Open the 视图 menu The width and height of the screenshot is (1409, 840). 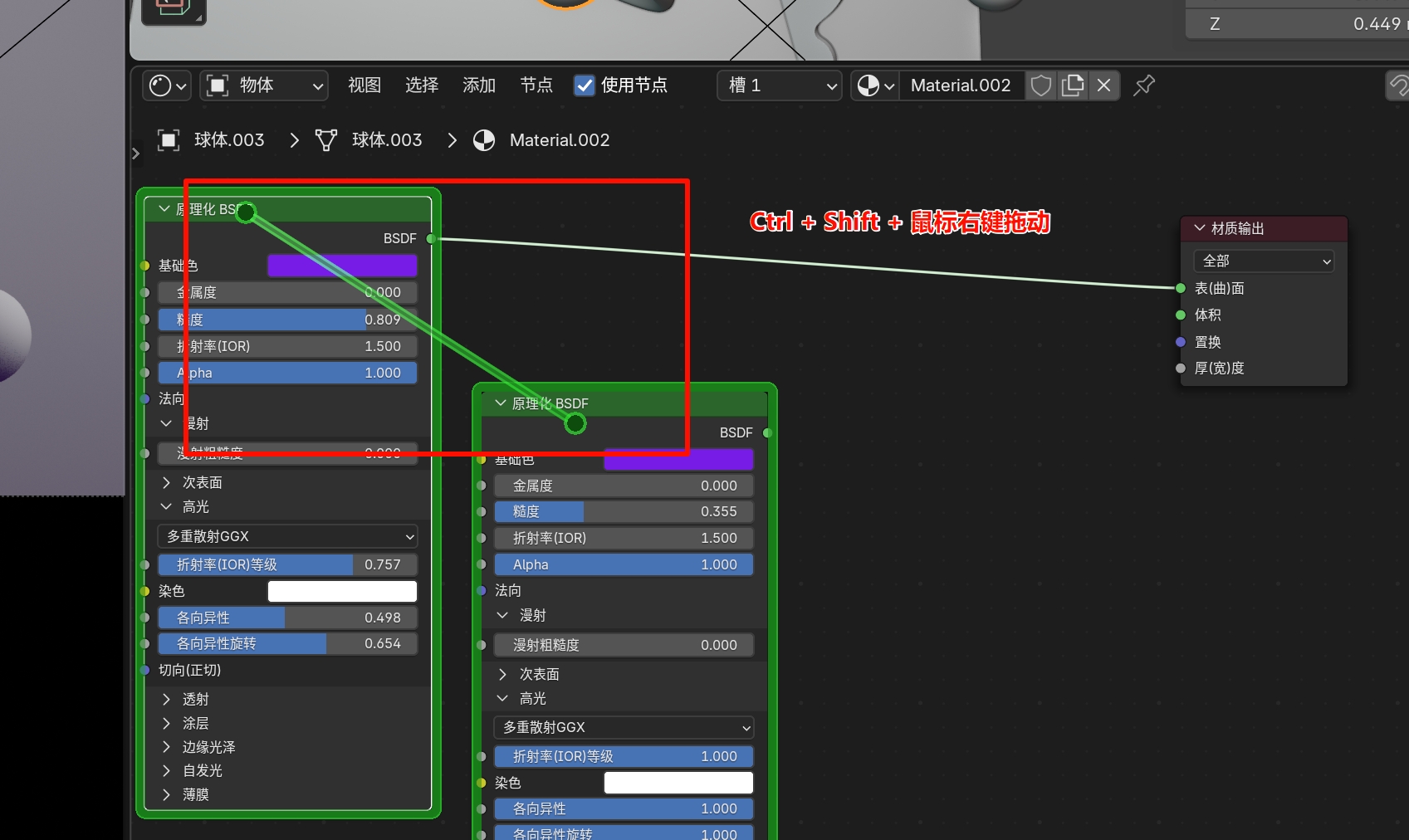tap(364, 85)
